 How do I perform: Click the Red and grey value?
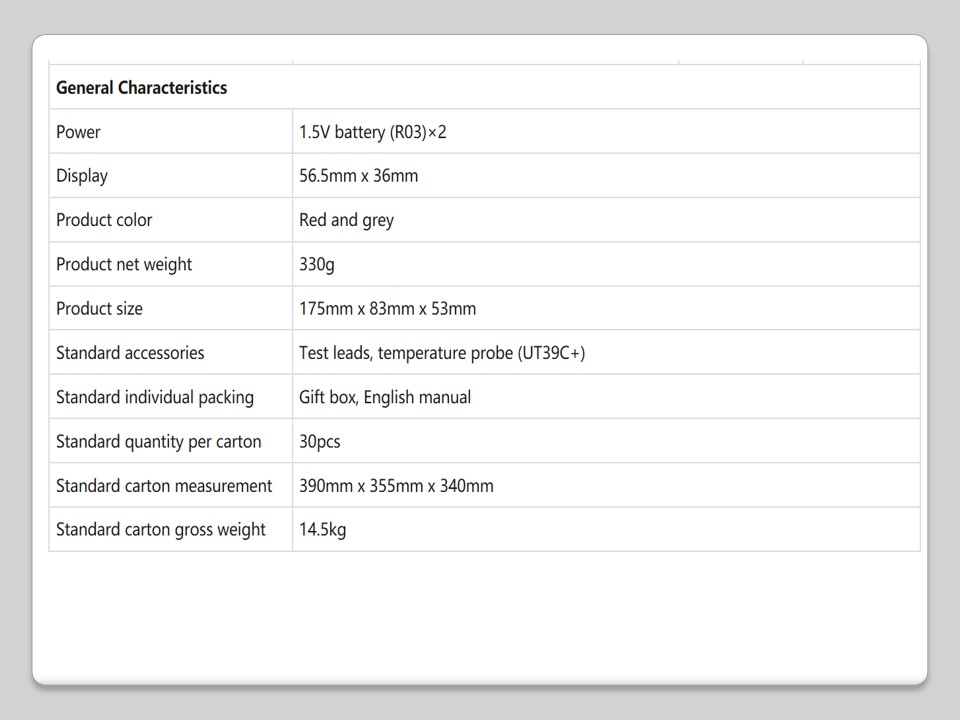346,220
